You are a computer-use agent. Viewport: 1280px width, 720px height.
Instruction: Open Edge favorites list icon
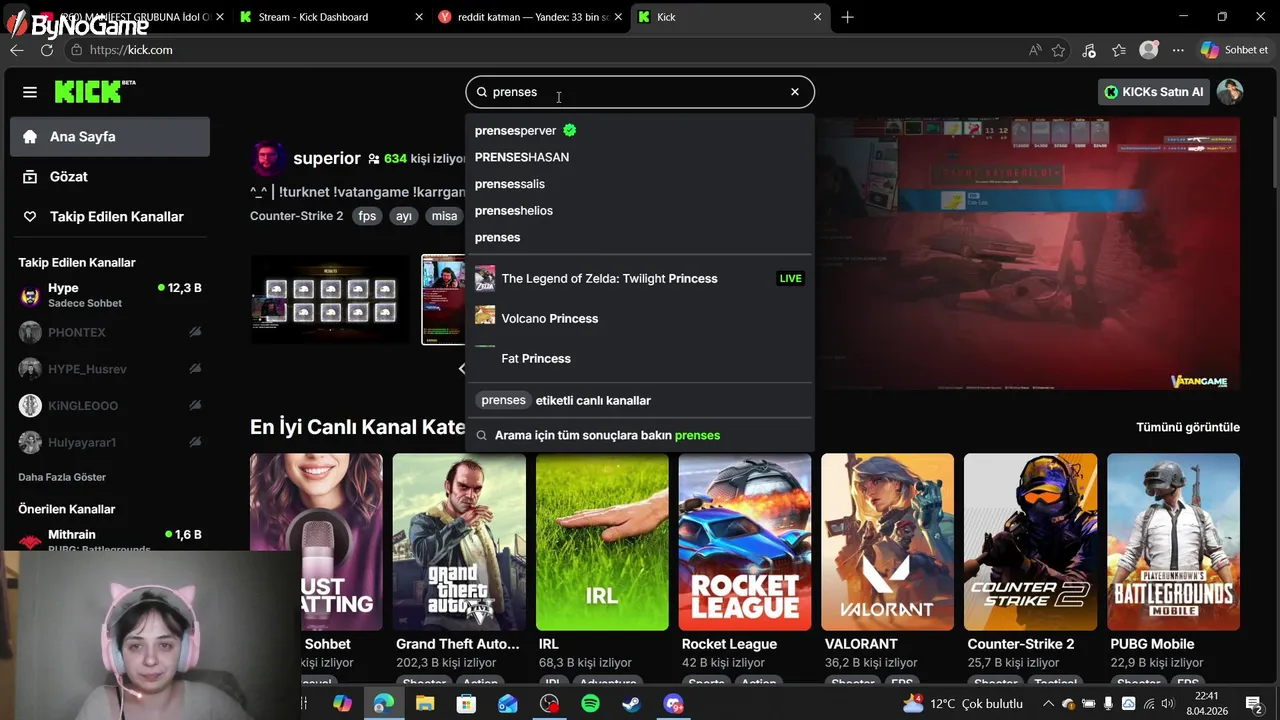(1119, 50)
